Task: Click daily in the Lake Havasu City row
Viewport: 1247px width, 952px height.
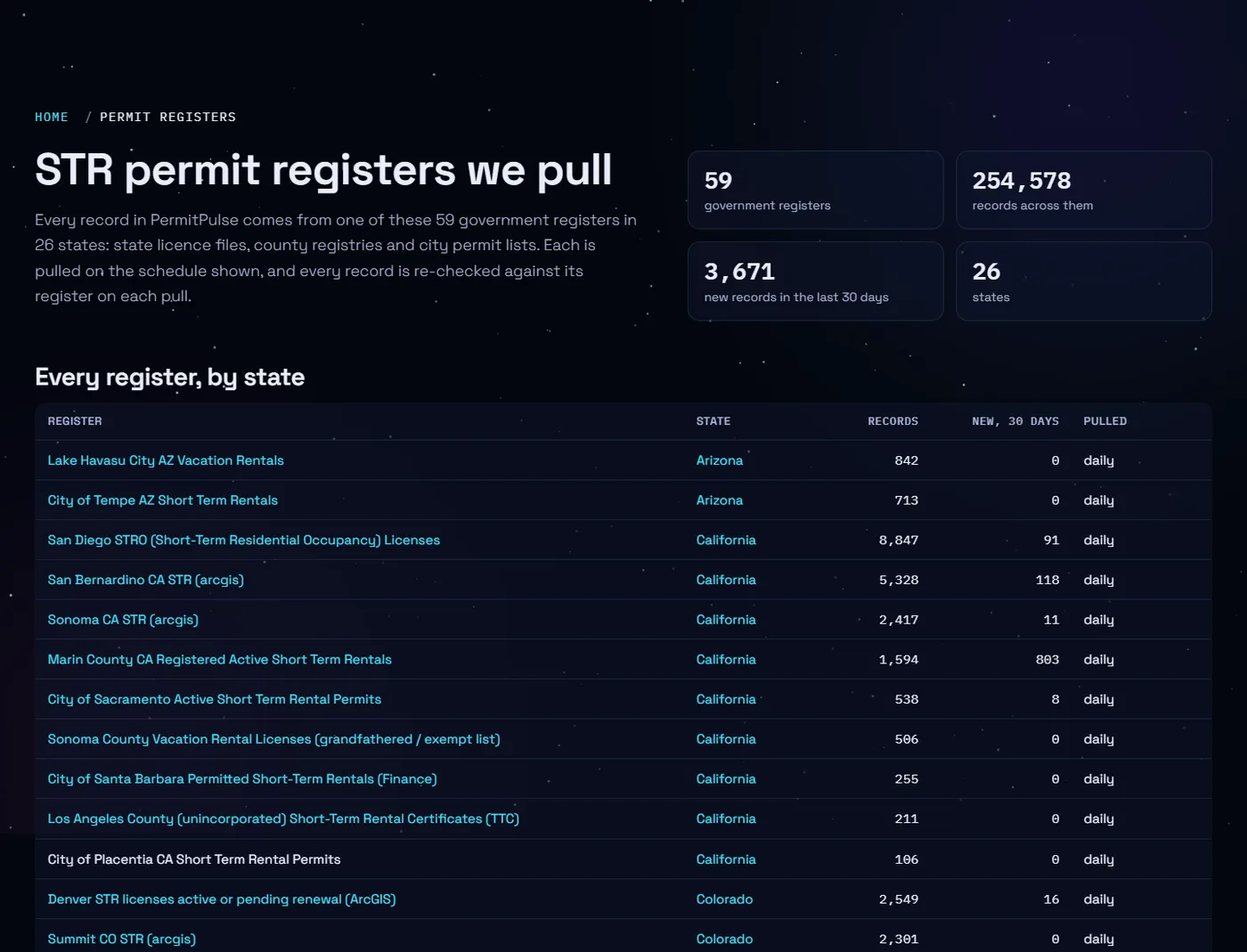Action: point(1099,460)
